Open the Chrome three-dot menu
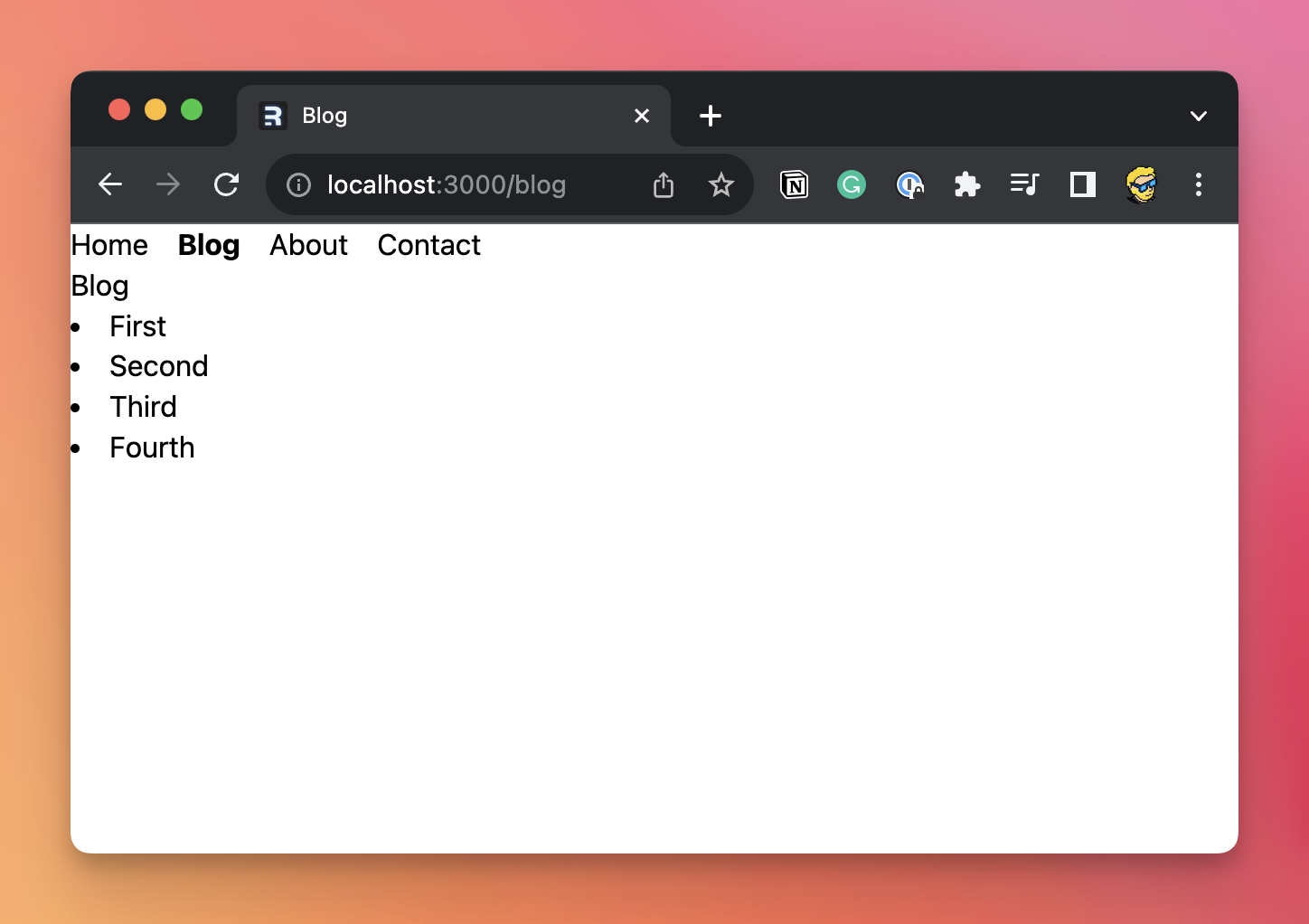 pos(1198,184)
